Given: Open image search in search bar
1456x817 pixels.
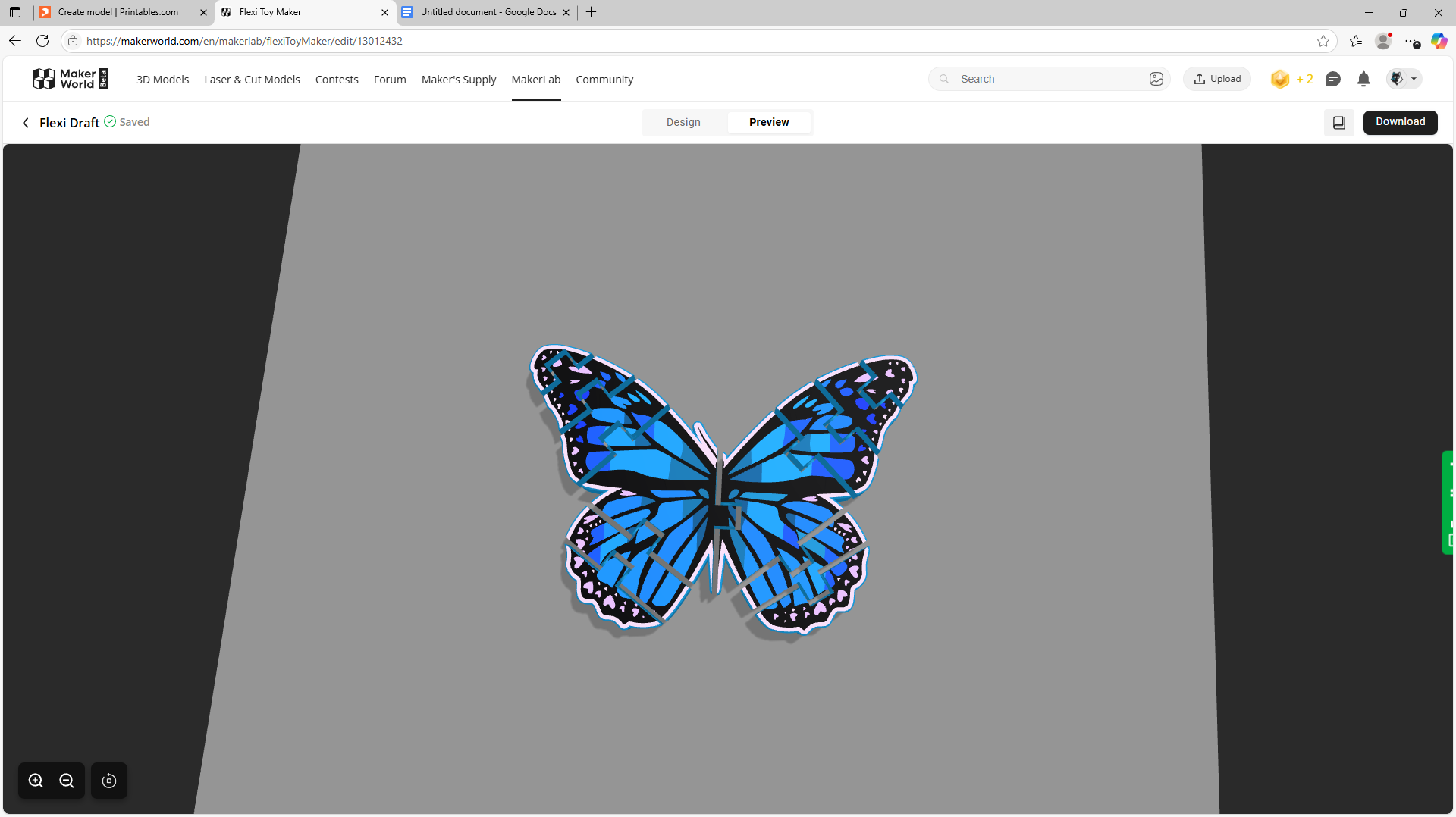Looking at the screenshot, I should [x=1156, y=79].
